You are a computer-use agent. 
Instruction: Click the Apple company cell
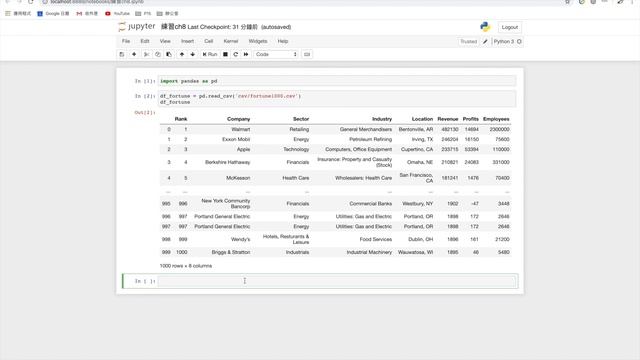click(243, 149)
